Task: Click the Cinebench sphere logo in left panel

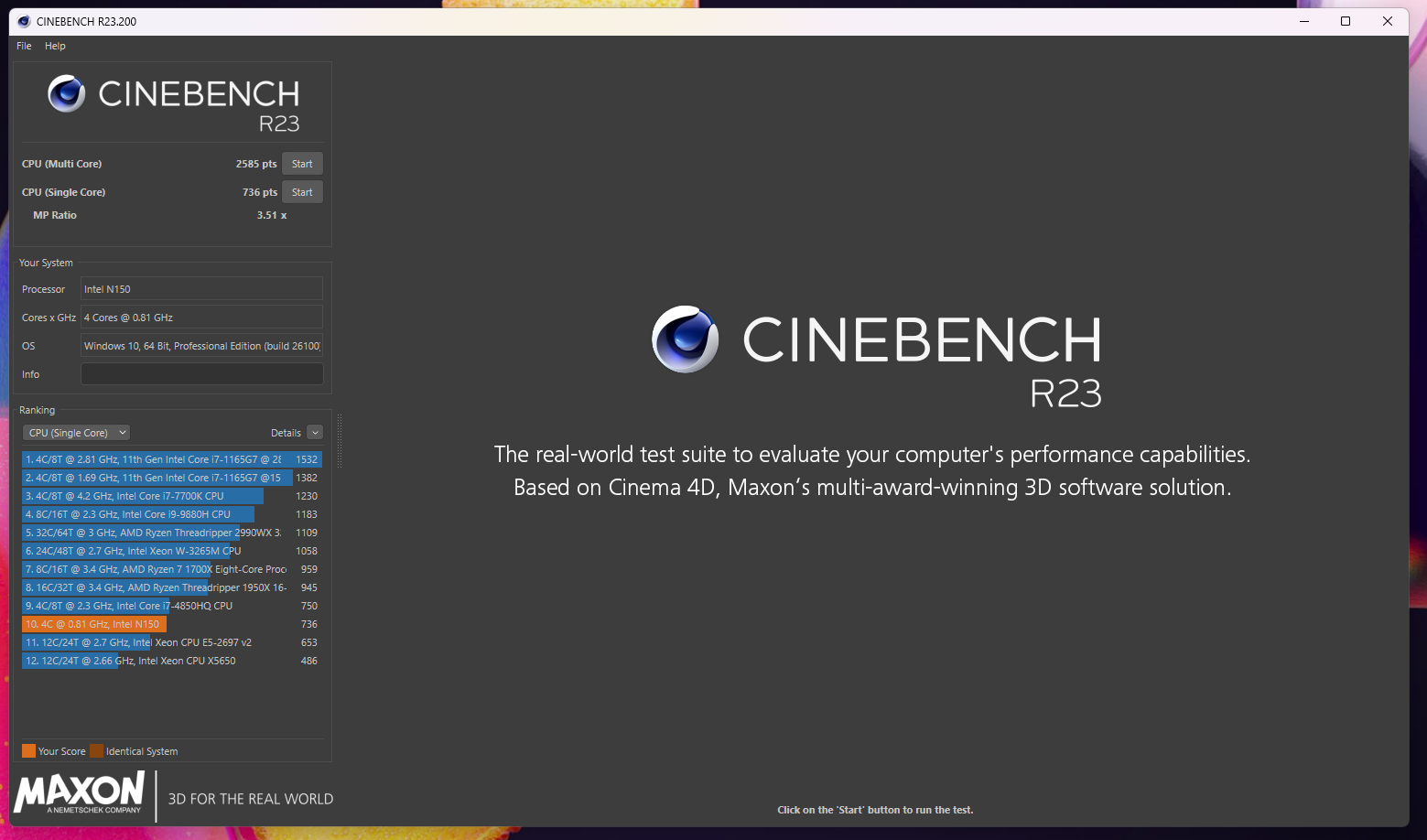Action: 67,93
